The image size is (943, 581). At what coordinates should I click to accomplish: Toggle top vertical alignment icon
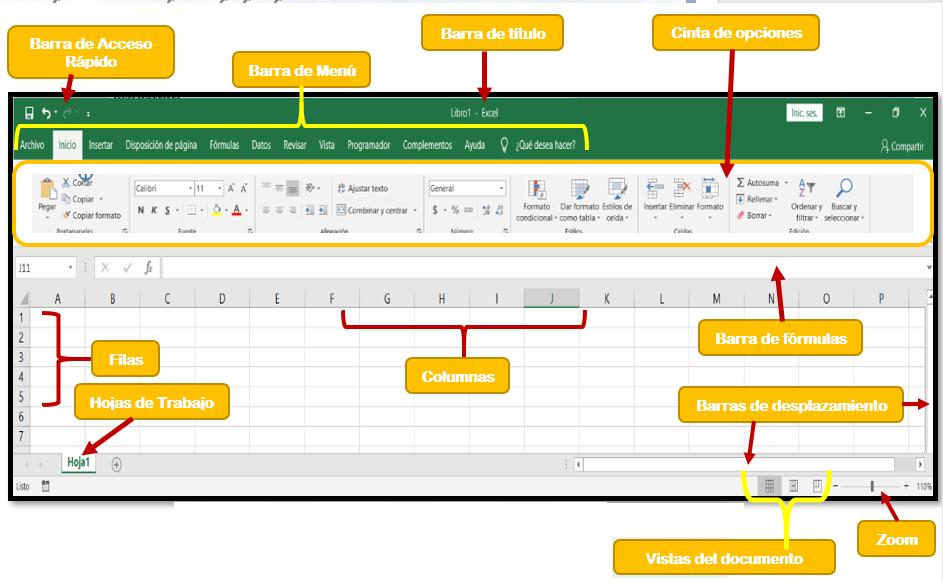[266, 187]
